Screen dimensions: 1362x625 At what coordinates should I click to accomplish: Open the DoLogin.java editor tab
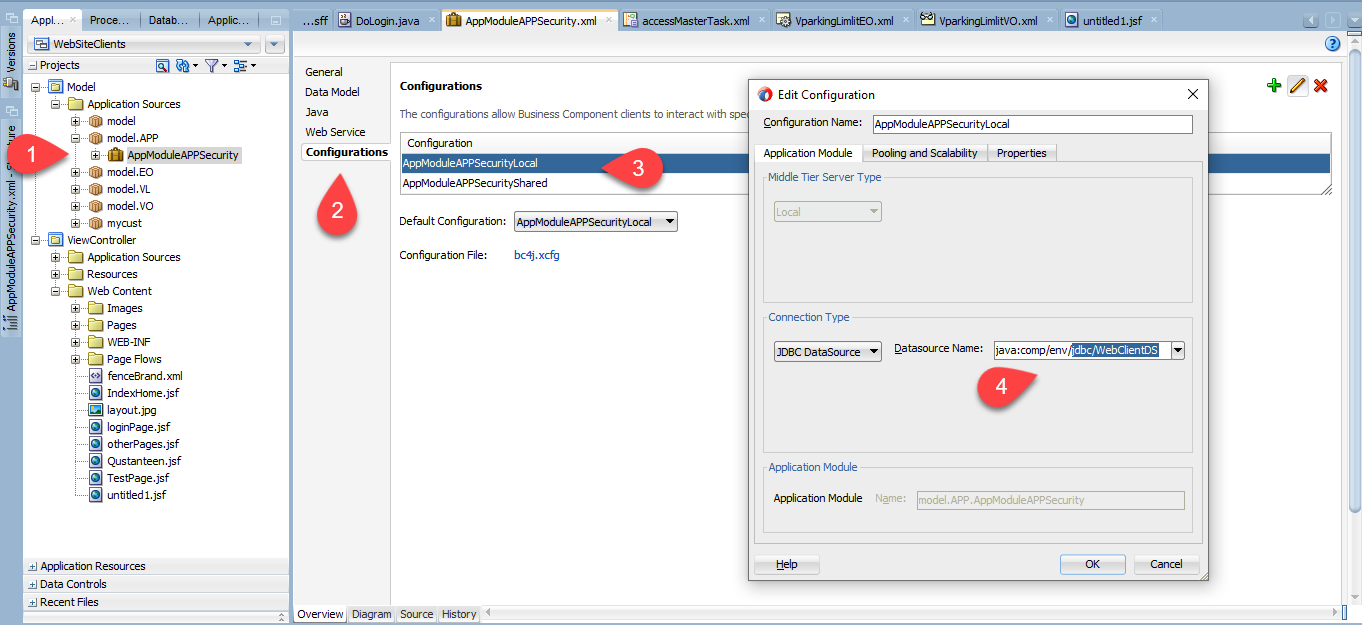(x=378, y=20)
